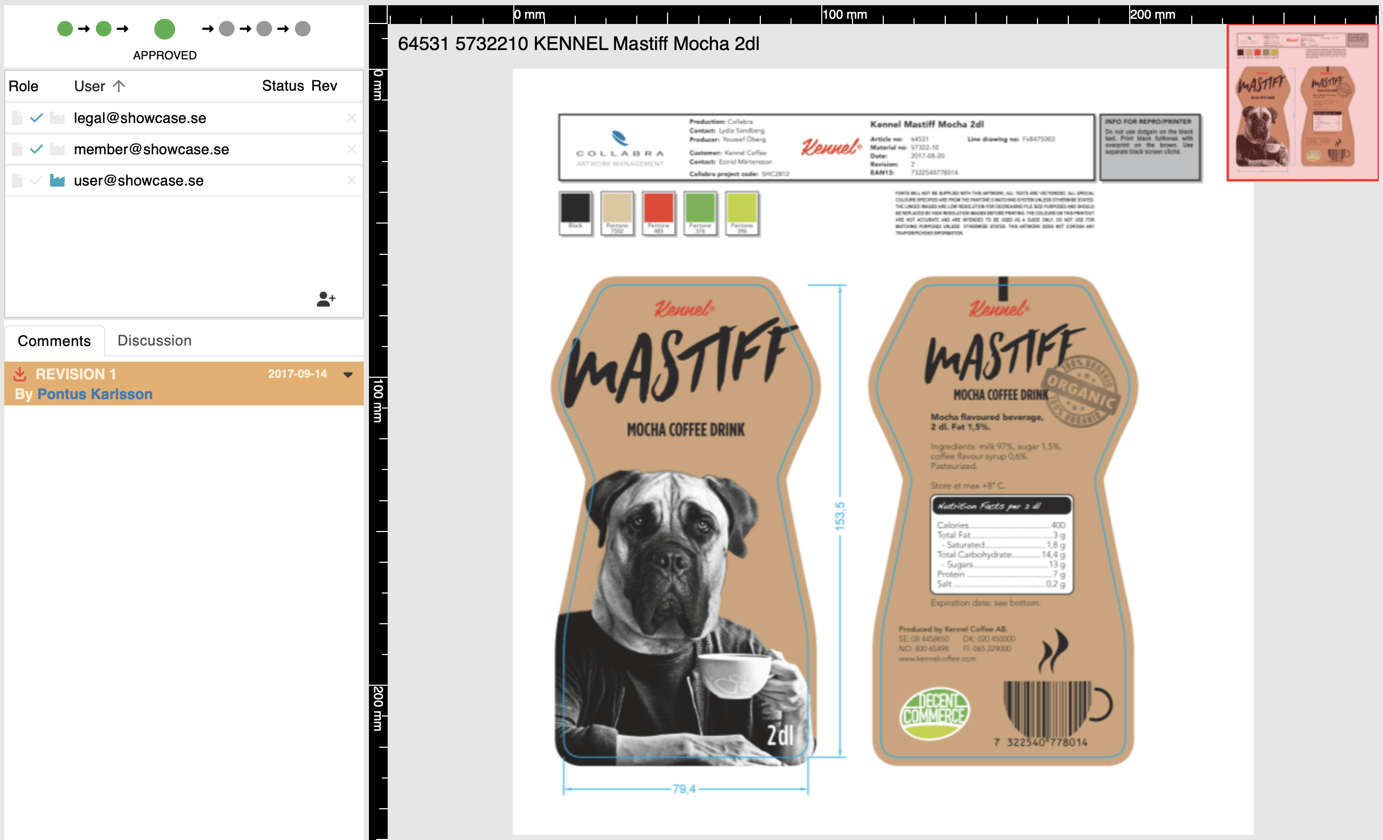Select the Comments tab
This screenshot has height=840, width=1383.
click(54, 340)
